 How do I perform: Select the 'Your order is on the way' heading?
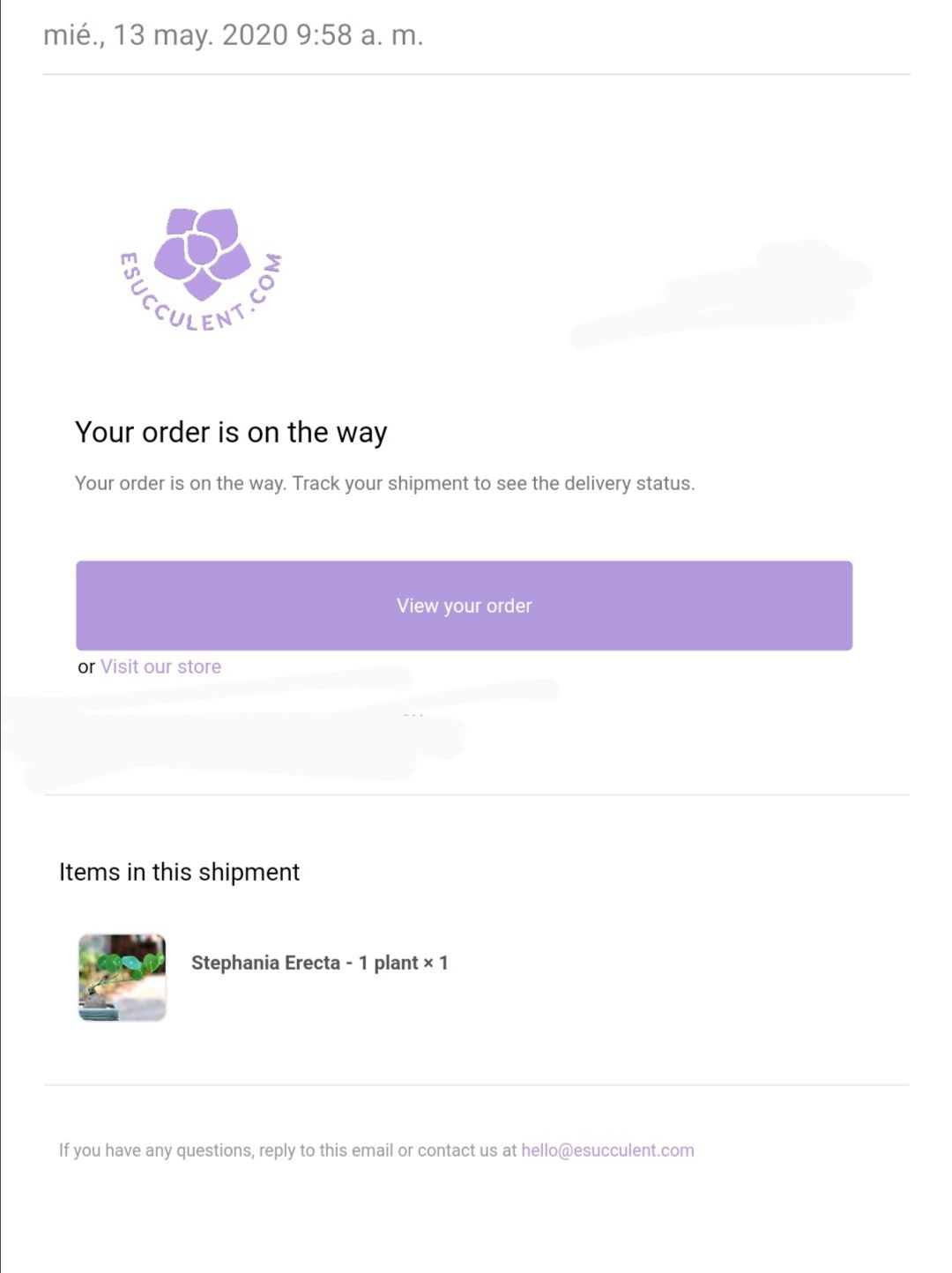tap(231, 432)
